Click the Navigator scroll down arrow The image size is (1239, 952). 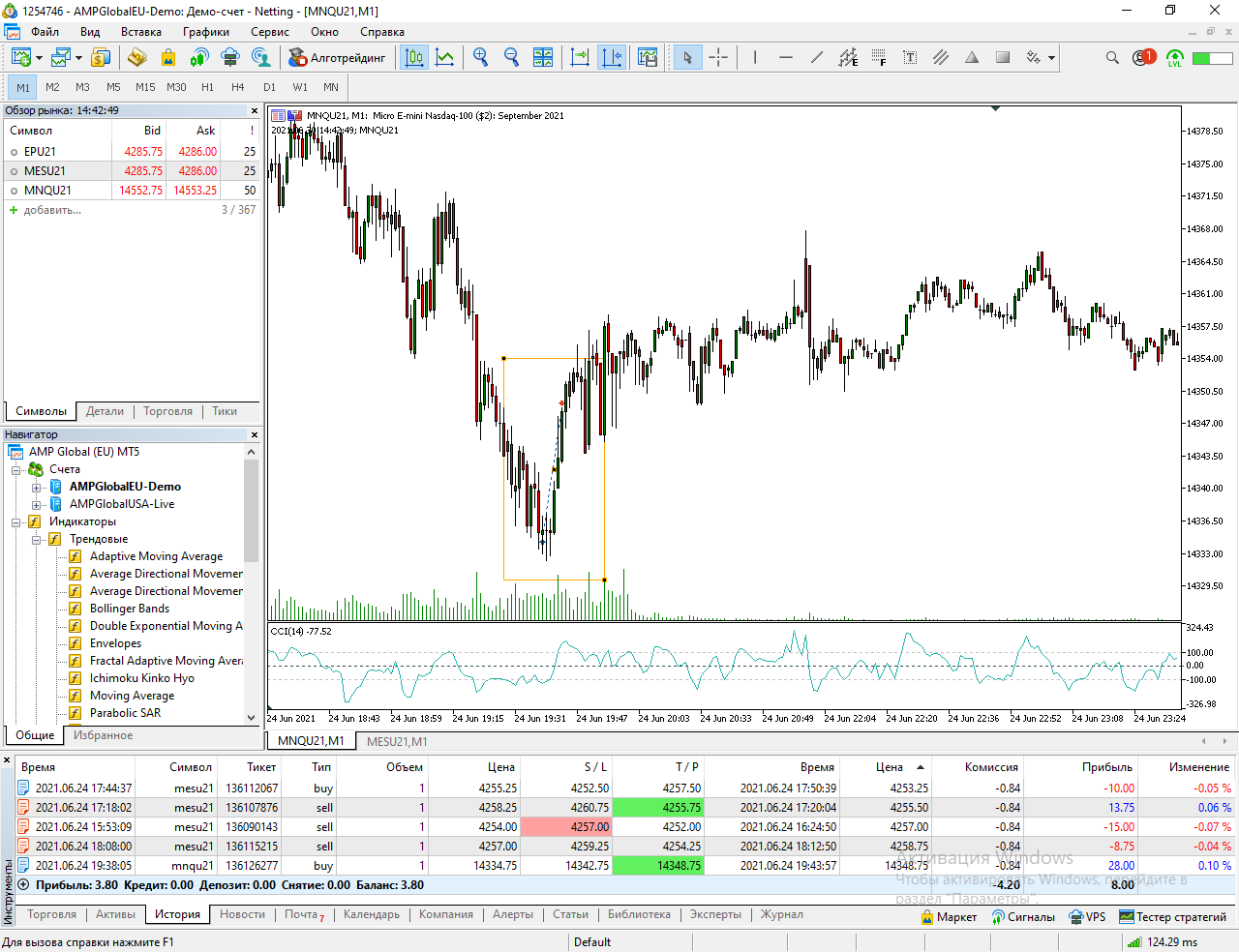(x=252, y=718)
